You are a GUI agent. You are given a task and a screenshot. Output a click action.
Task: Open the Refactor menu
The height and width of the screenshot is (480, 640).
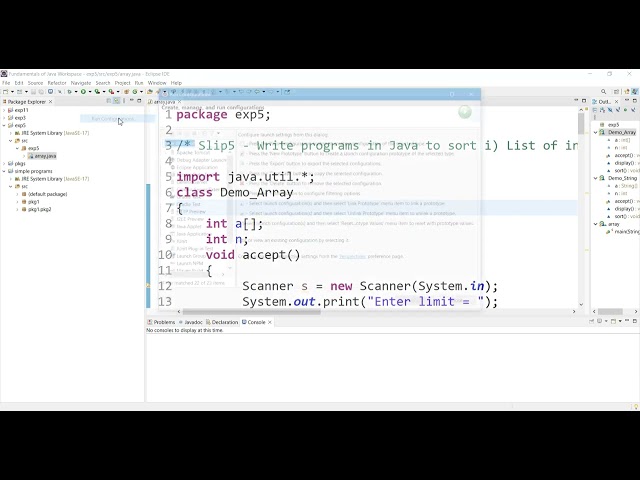coord(57,83)
